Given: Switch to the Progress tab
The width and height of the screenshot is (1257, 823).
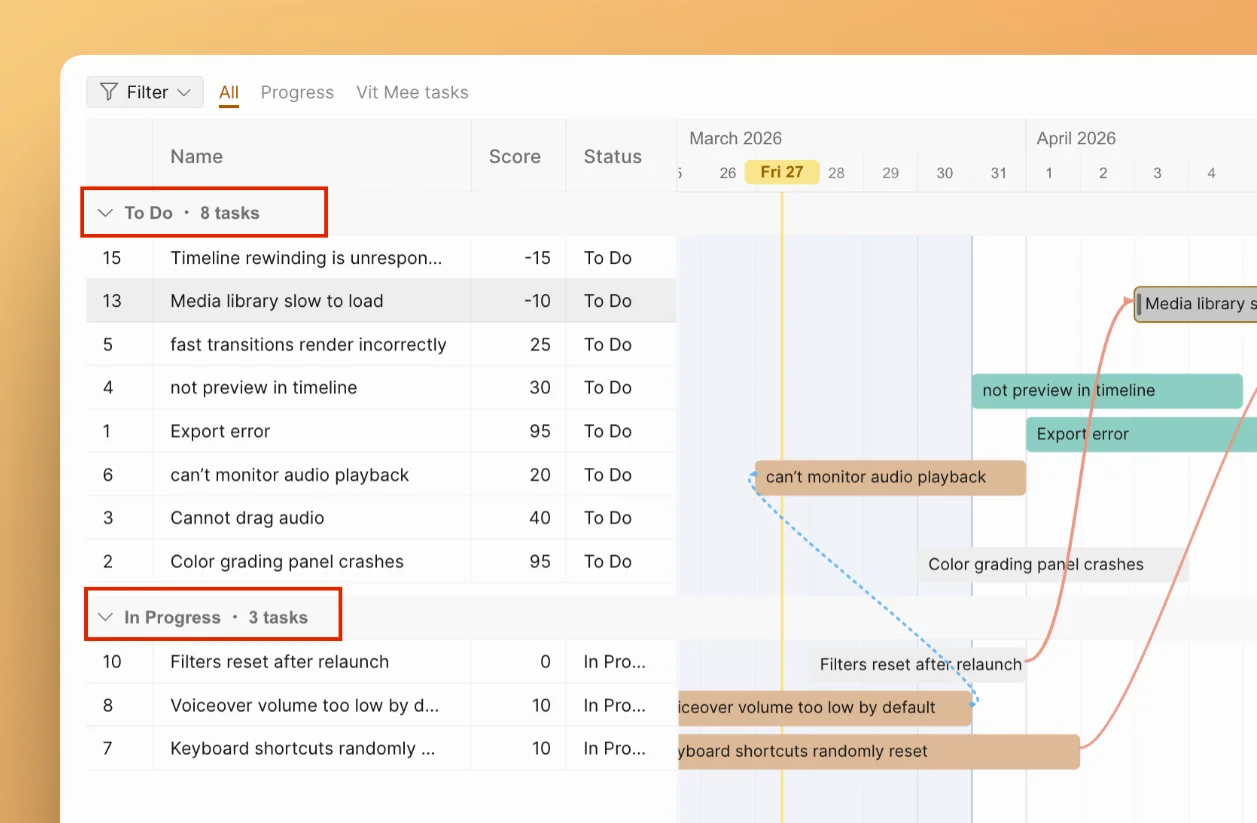Looking at the screenshot, I should pyautogui.click(x=296, y=91).
